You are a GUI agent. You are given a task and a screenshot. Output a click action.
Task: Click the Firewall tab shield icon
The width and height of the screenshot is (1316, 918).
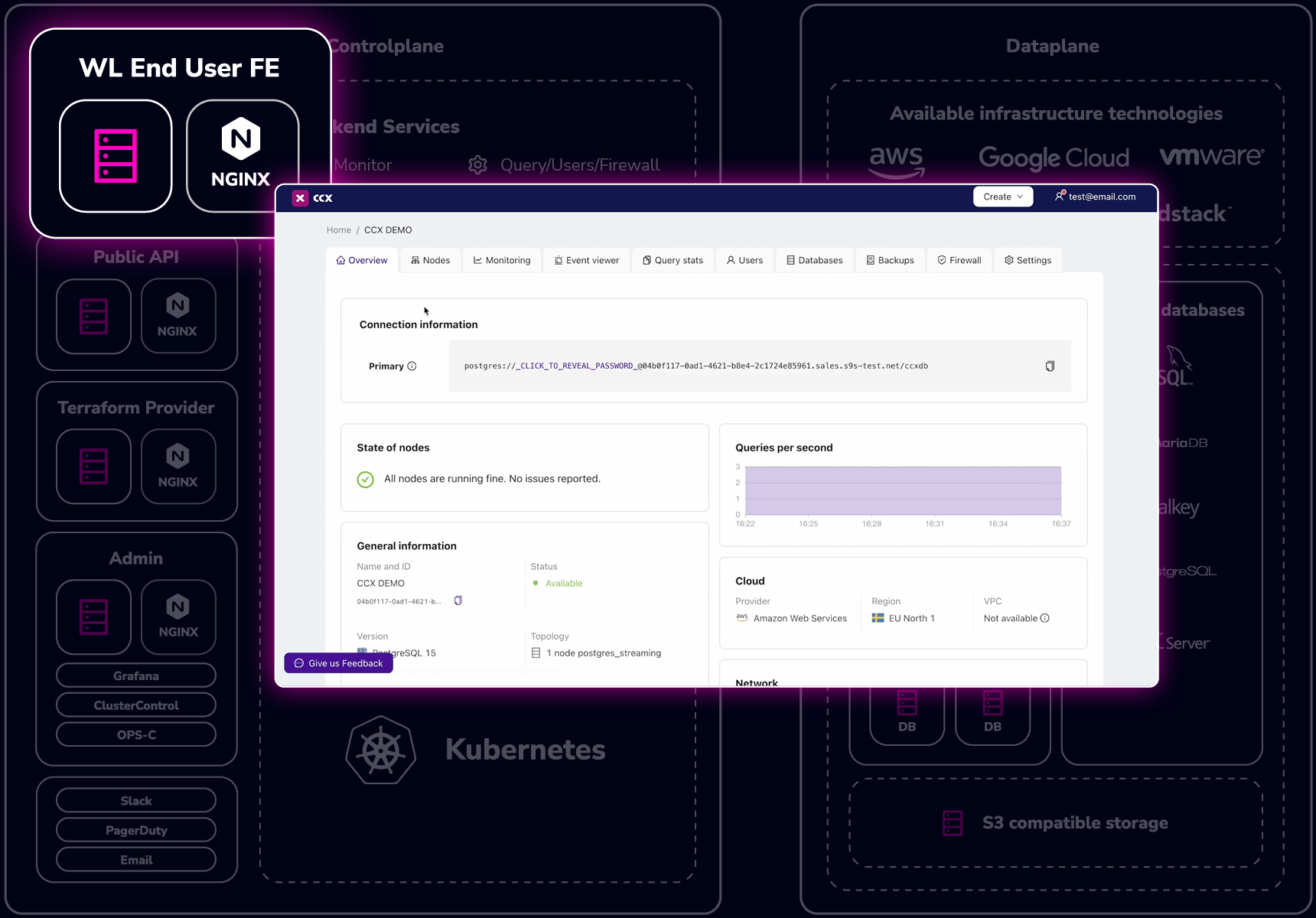[942, 260]
